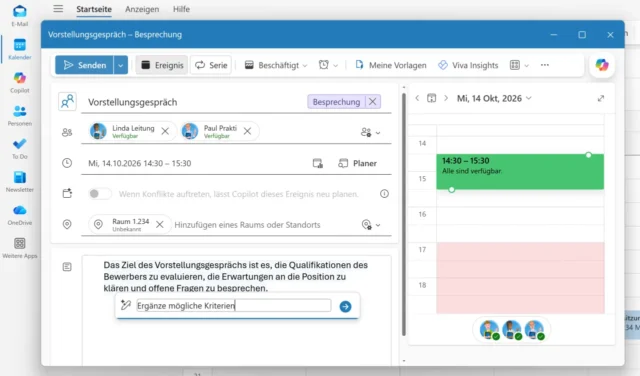Screen dimensions: 640x376
Task: Expand the reminder dropdown chevron
Action: click(336, 66)
